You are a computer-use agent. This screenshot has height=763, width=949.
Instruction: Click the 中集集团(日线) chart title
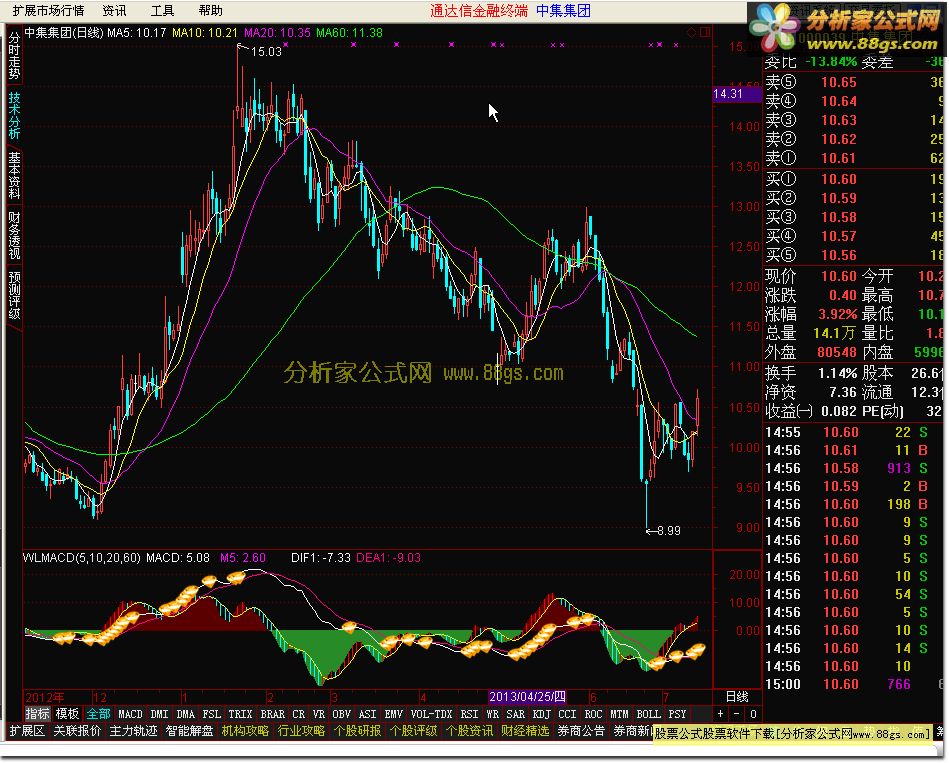(64, 33)
